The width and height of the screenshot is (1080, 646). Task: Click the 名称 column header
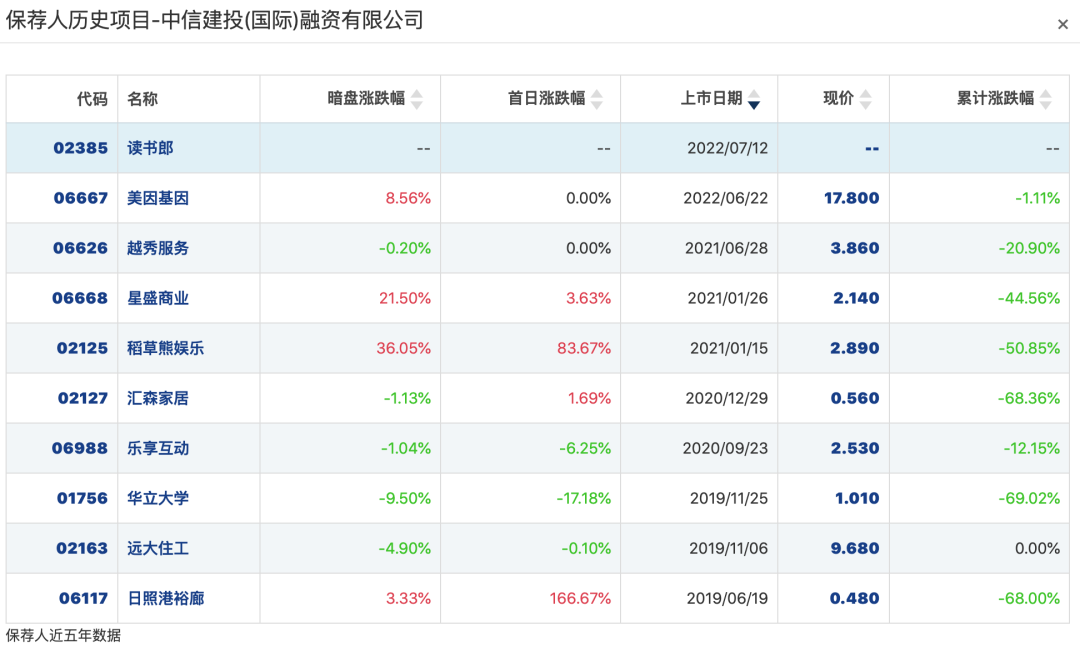[143, 99]
